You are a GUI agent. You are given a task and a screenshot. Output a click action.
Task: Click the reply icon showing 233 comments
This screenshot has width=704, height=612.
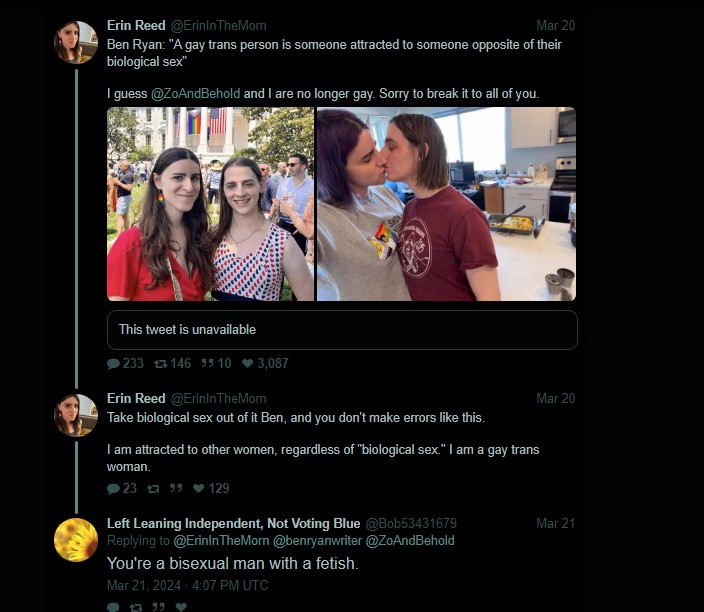(x=113, y=364)
